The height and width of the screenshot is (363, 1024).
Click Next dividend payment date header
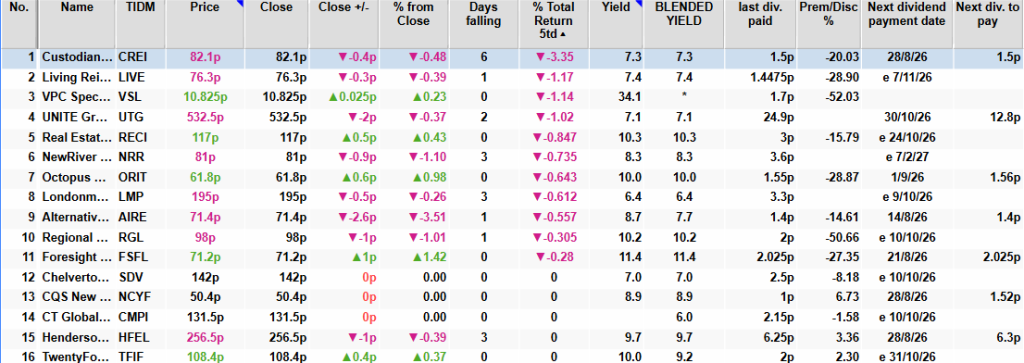[906, 14]
